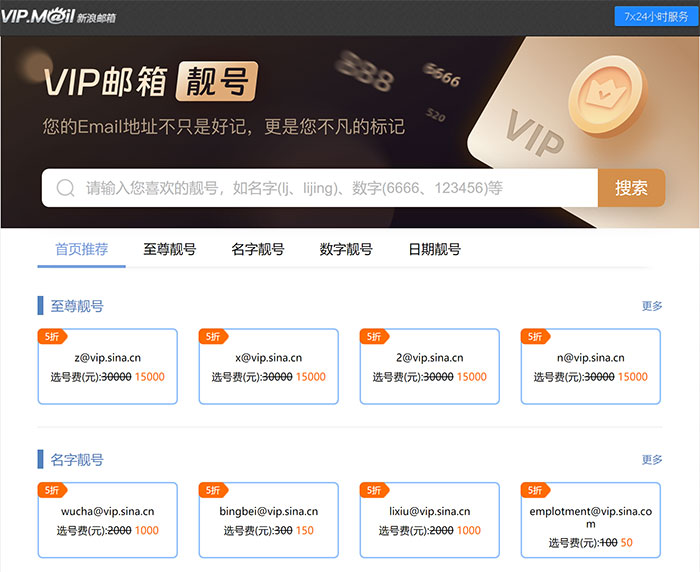Select the x@vip.sina.cn card
The height and width of the screenshot is (572, 700).
(269, 367)
